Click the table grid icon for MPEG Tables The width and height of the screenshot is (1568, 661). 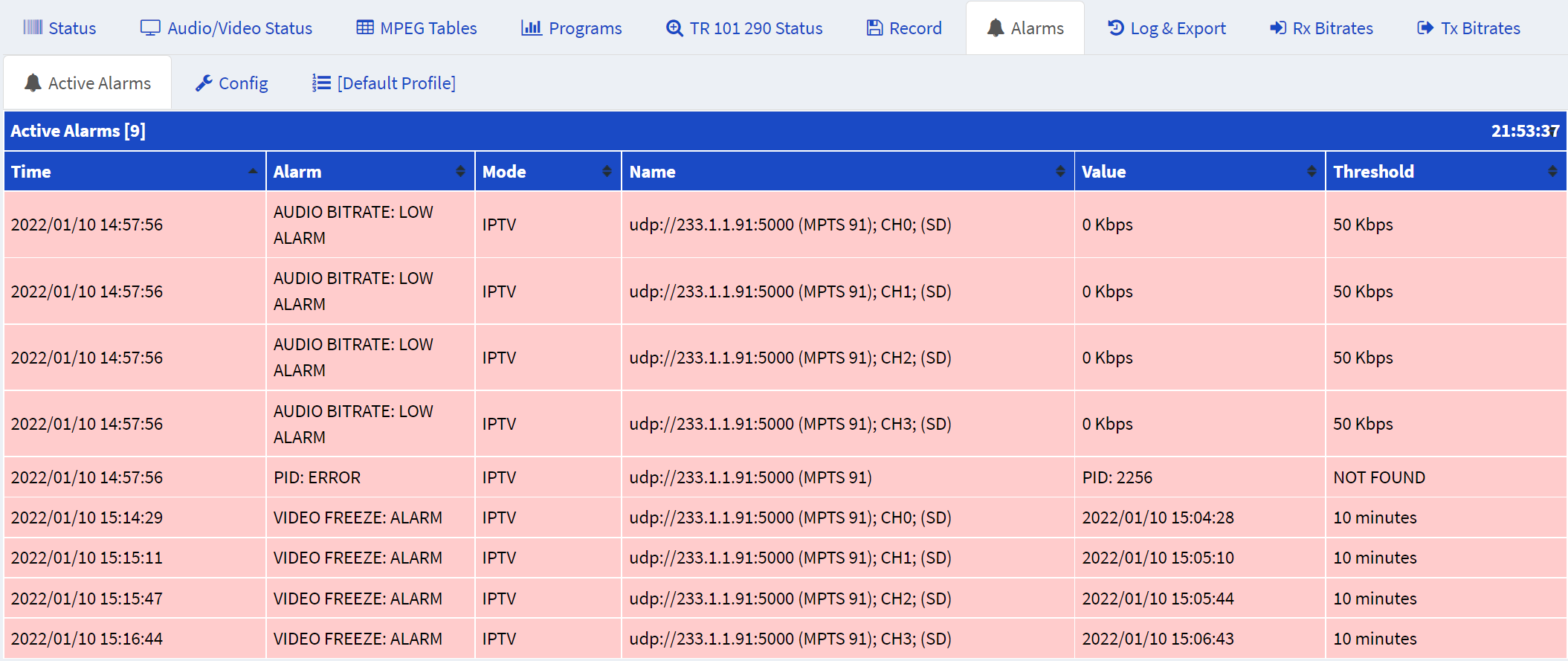[365, 28]
